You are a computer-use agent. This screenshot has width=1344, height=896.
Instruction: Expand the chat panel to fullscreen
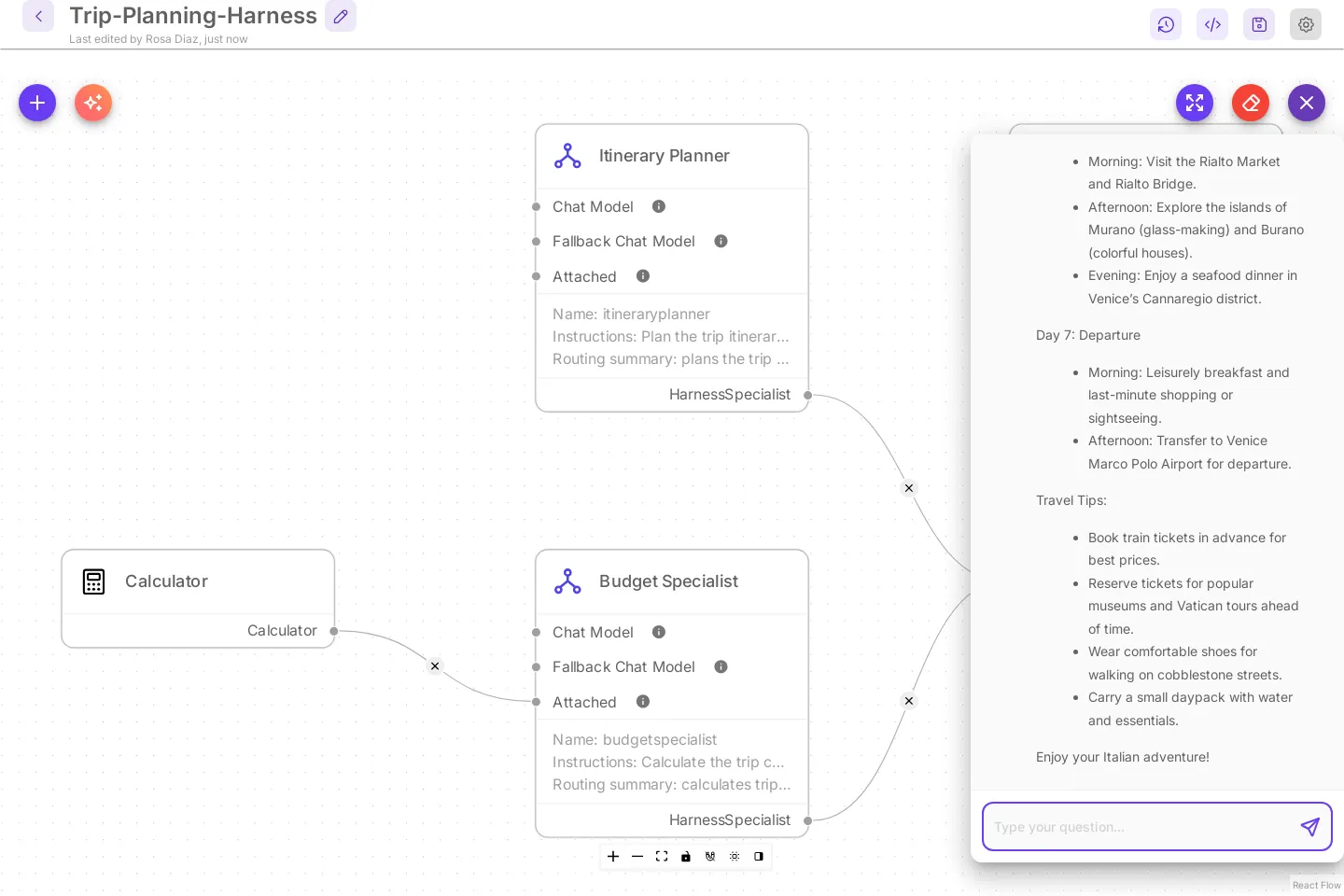[1195, 103]
